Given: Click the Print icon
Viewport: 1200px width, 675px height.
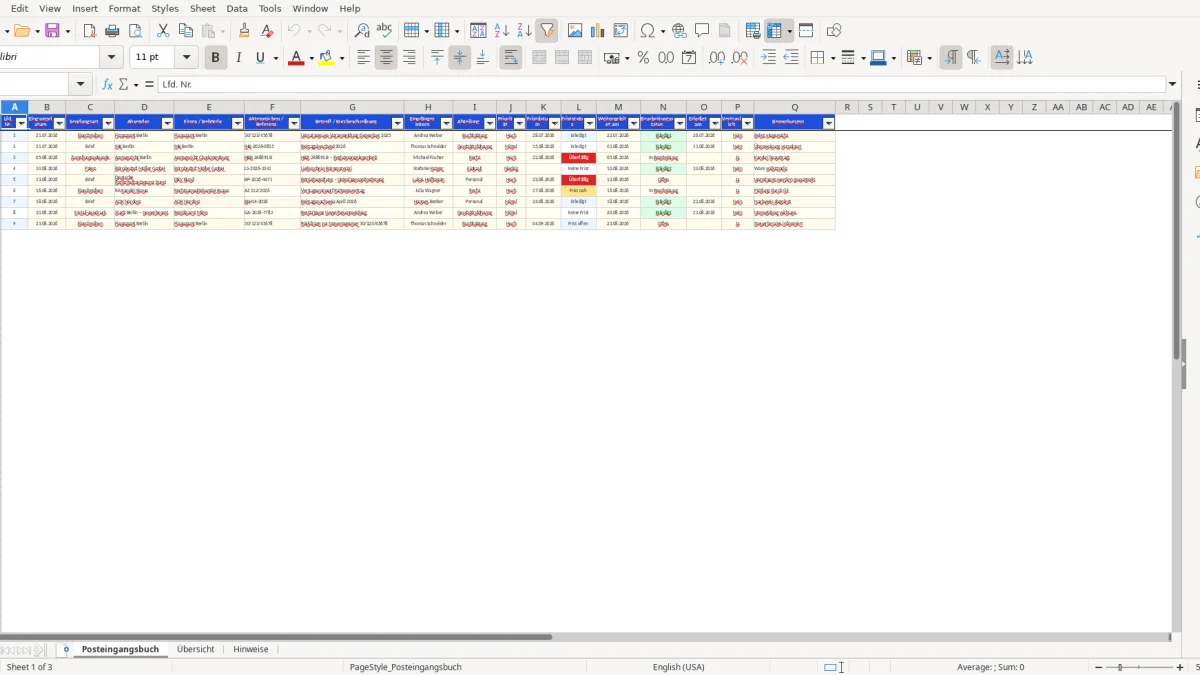Looking at the screenshot, I should (x=112, y=31).
